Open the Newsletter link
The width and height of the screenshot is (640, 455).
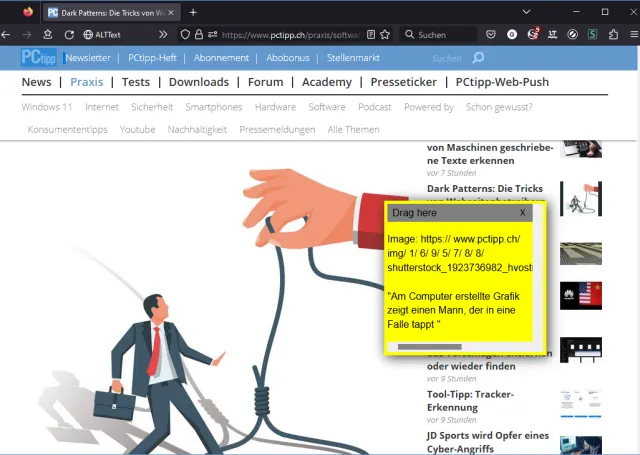(x=88, y=58)
